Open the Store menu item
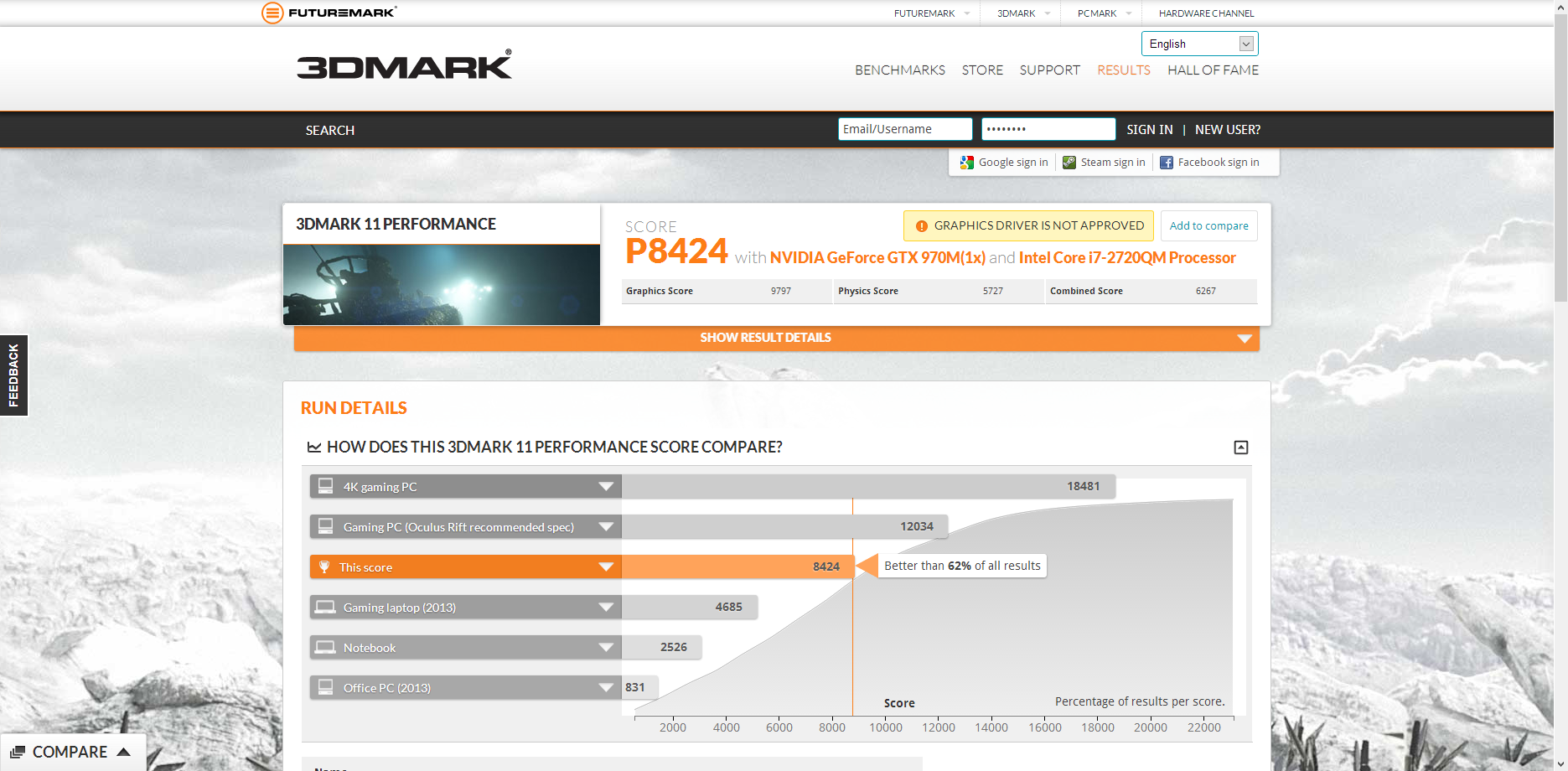 pyautogui.click(x=982, y=70)
